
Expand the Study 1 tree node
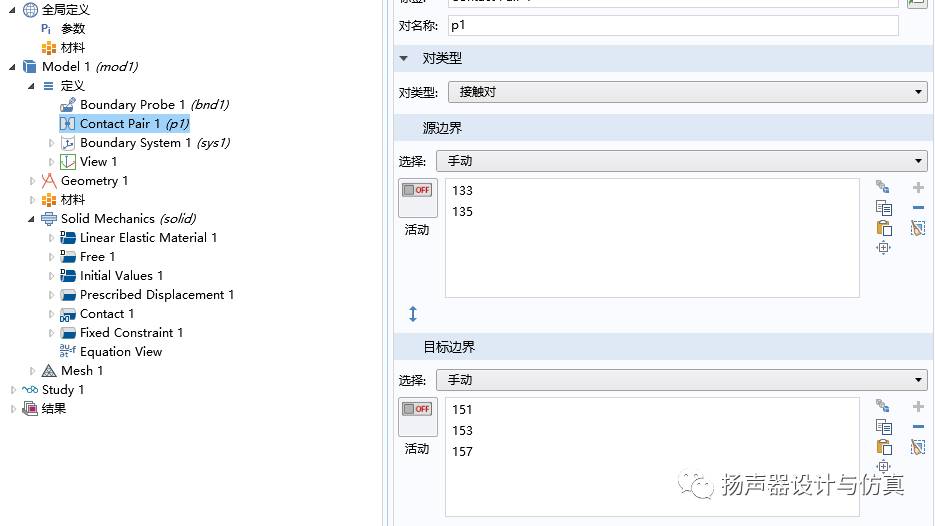point(13,390)
